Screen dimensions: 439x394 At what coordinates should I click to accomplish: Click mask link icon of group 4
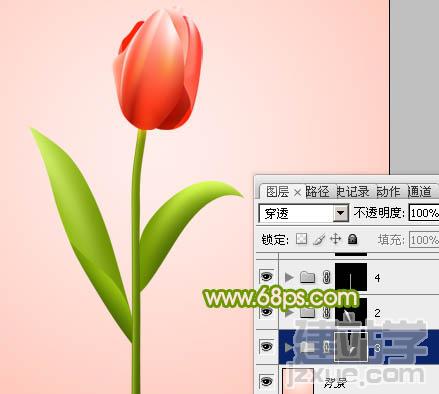pyautogui.click(x=326, y=277)
